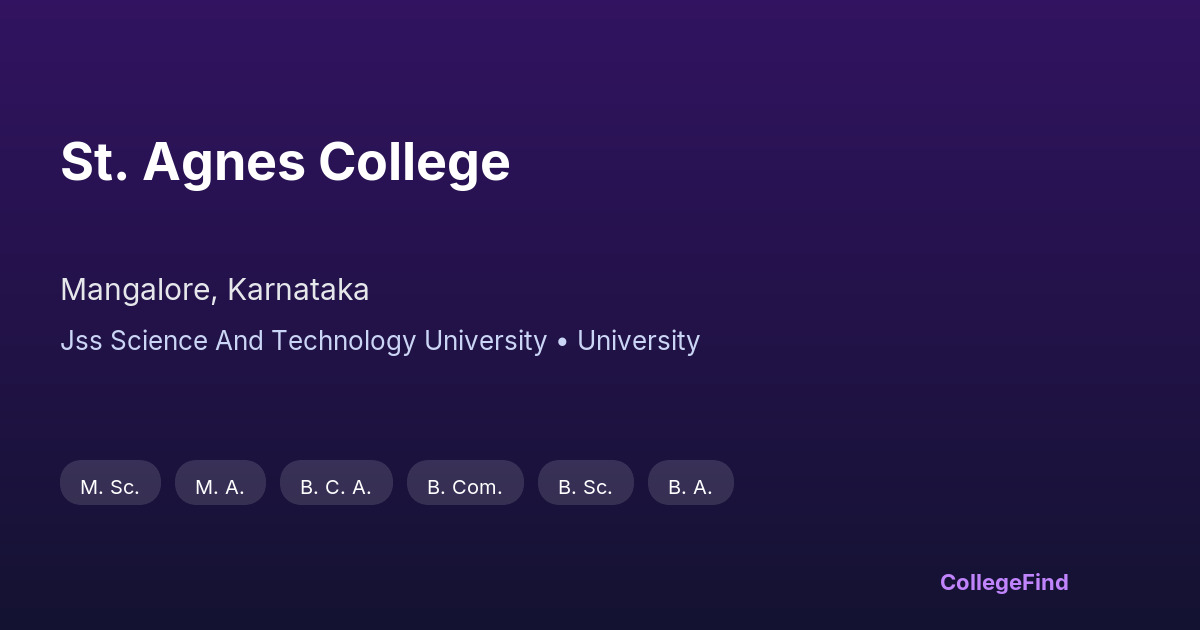Click "St." at the title start
This screenshot has height=630, width=1200.
(94, 162)
